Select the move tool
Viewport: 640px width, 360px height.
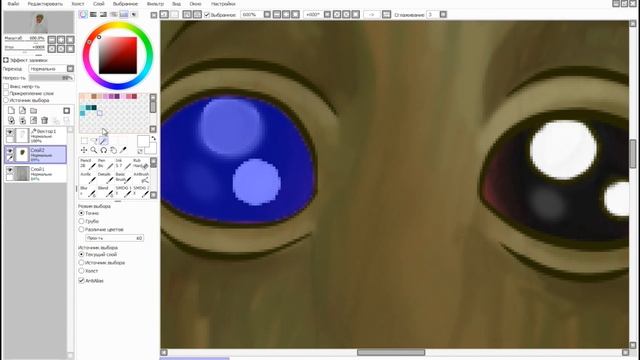coord(84,150)
